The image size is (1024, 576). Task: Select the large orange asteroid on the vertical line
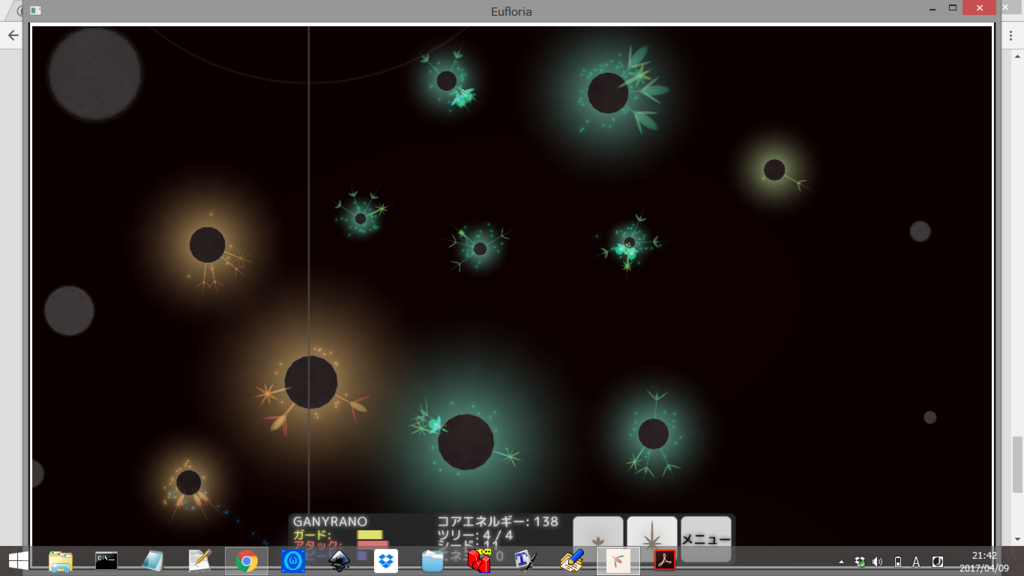point(311,382)
